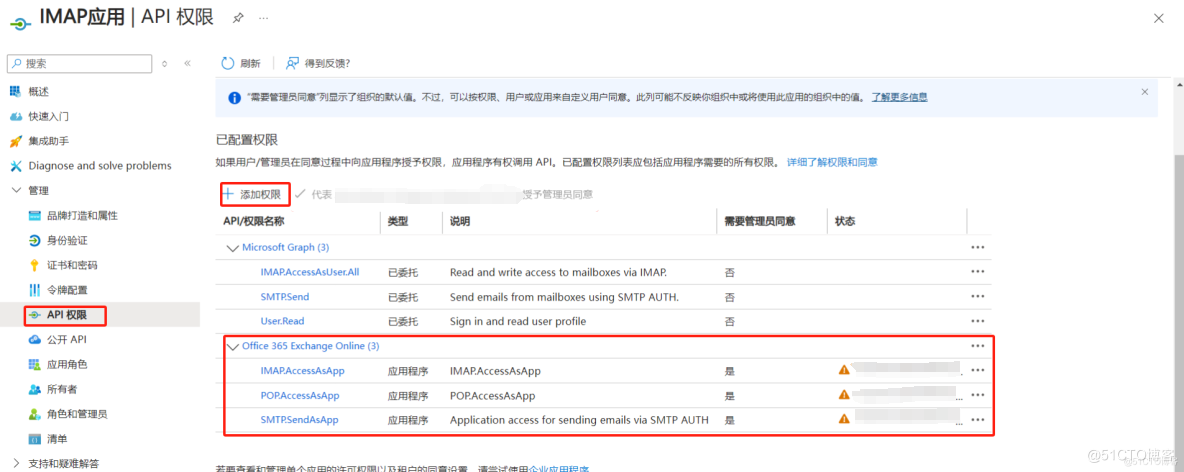Click the info icon in the blue banner
Screen dimensions: 1184x472
(x=234, y=97)
